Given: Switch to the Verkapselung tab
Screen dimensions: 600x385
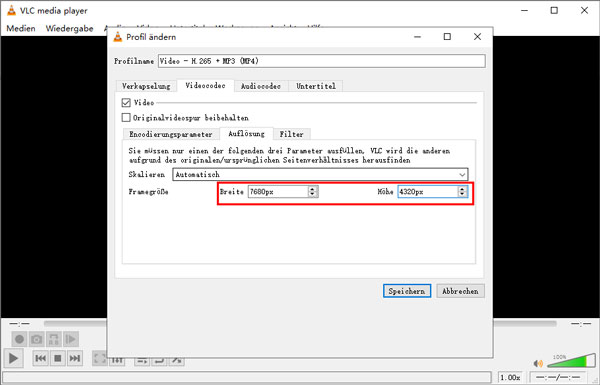Looking at the screenshot, I should coord(146,86).
